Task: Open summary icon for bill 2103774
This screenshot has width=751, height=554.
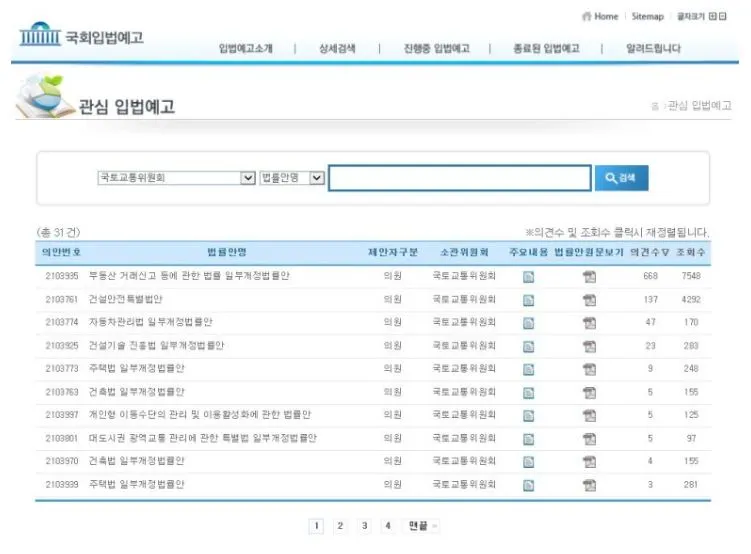Action: point(528,323)
